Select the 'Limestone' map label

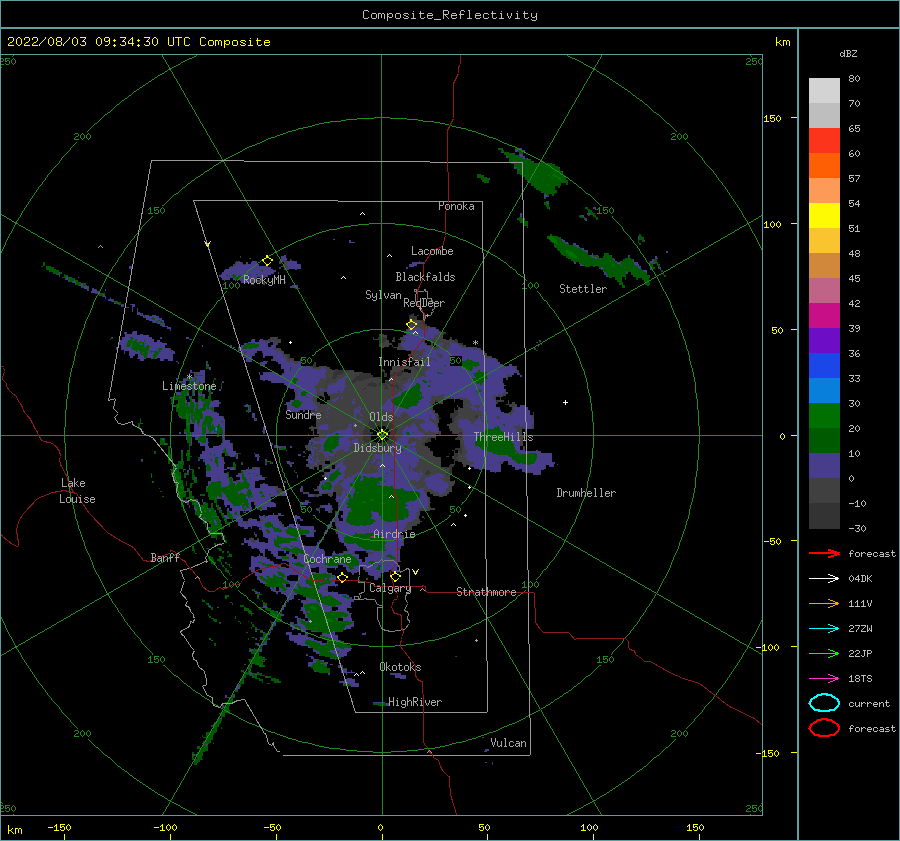click(x=189, y=386)
